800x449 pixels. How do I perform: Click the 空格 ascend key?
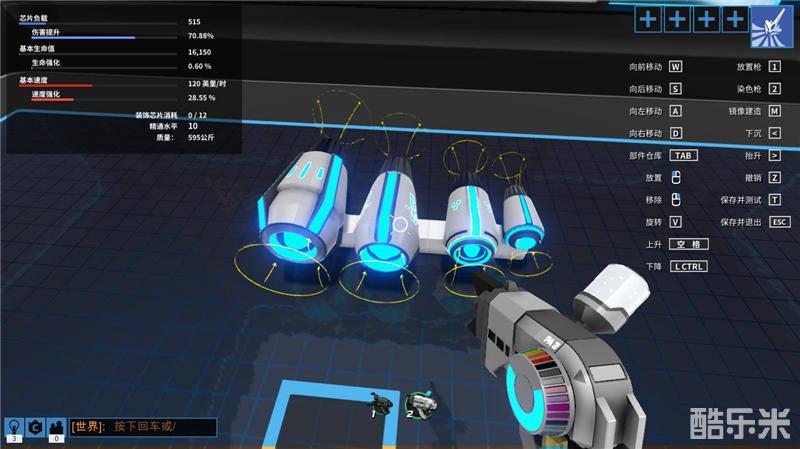(689, 244)
